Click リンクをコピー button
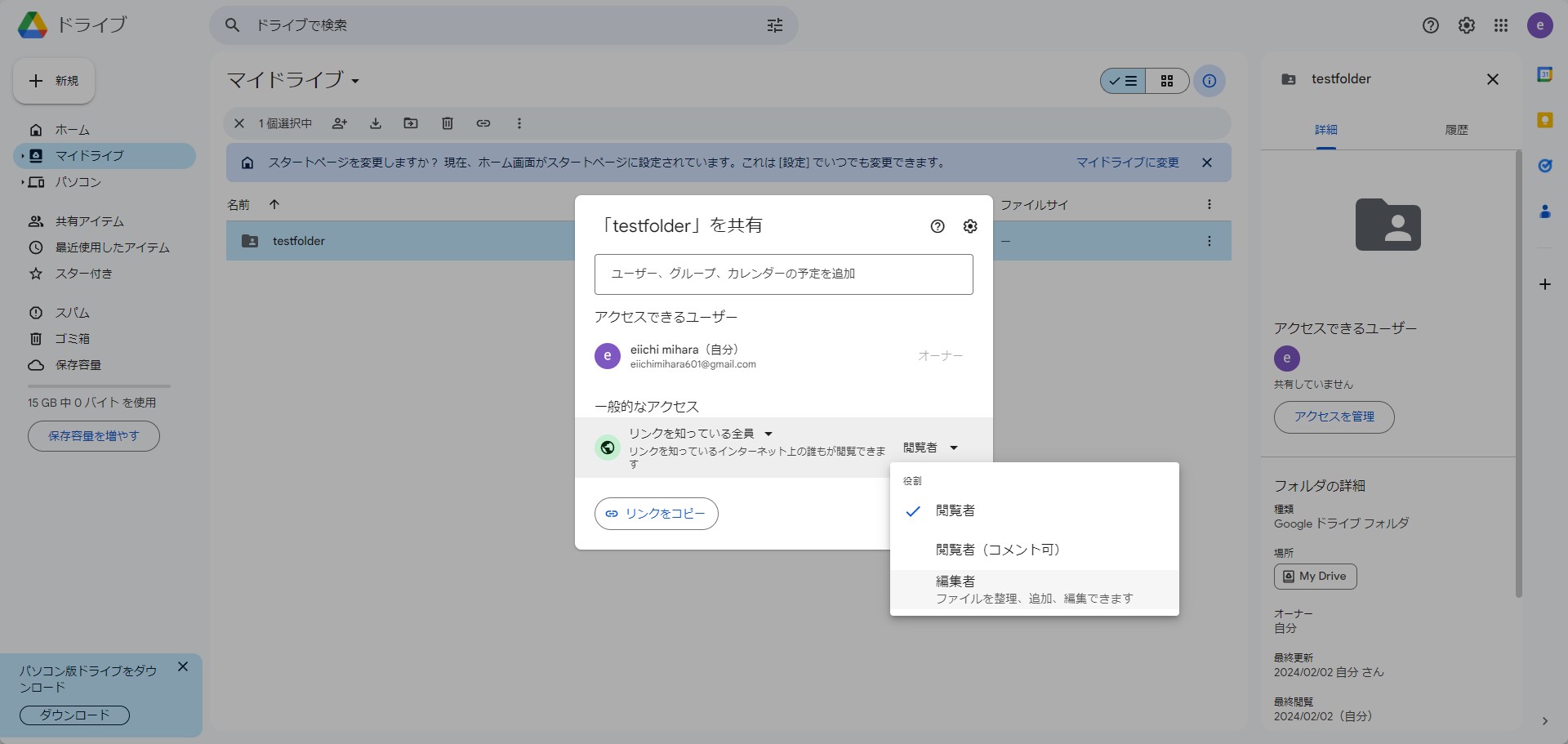Viewport: 1568px width, 744px height. click(x=657, y=514)
